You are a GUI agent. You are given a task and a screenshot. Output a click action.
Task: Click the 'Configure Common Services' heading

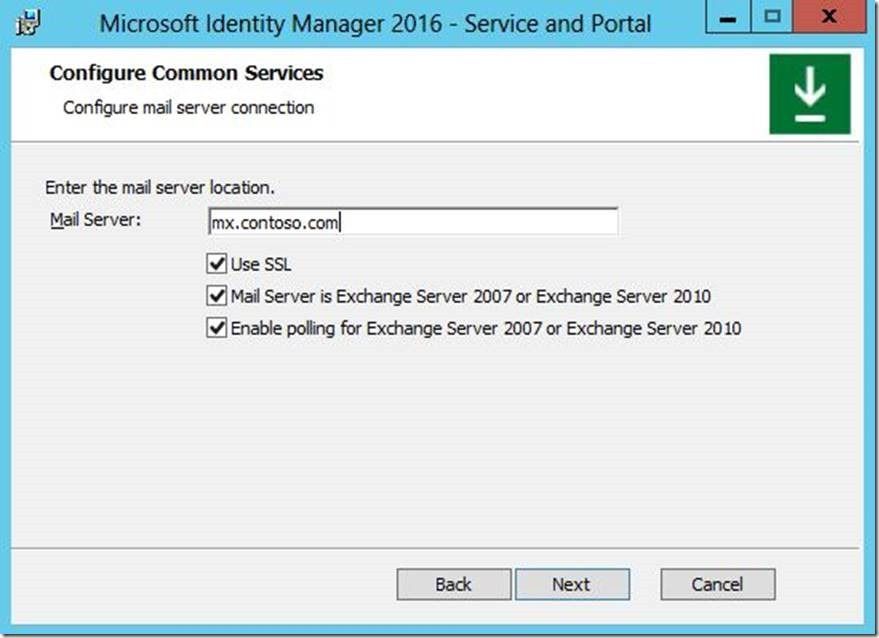click(x=186, y=73)
